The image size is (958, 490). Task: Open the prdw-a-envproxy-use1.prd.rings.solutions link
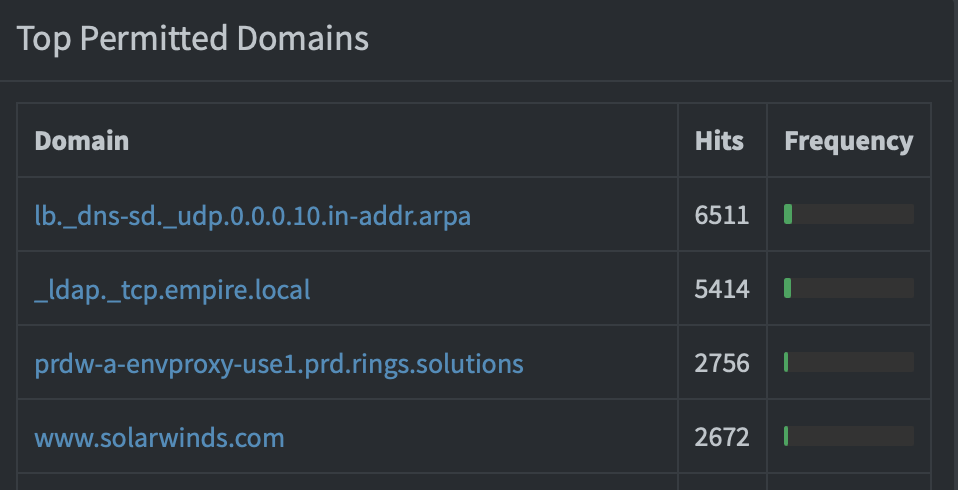[x=279, y=364]
